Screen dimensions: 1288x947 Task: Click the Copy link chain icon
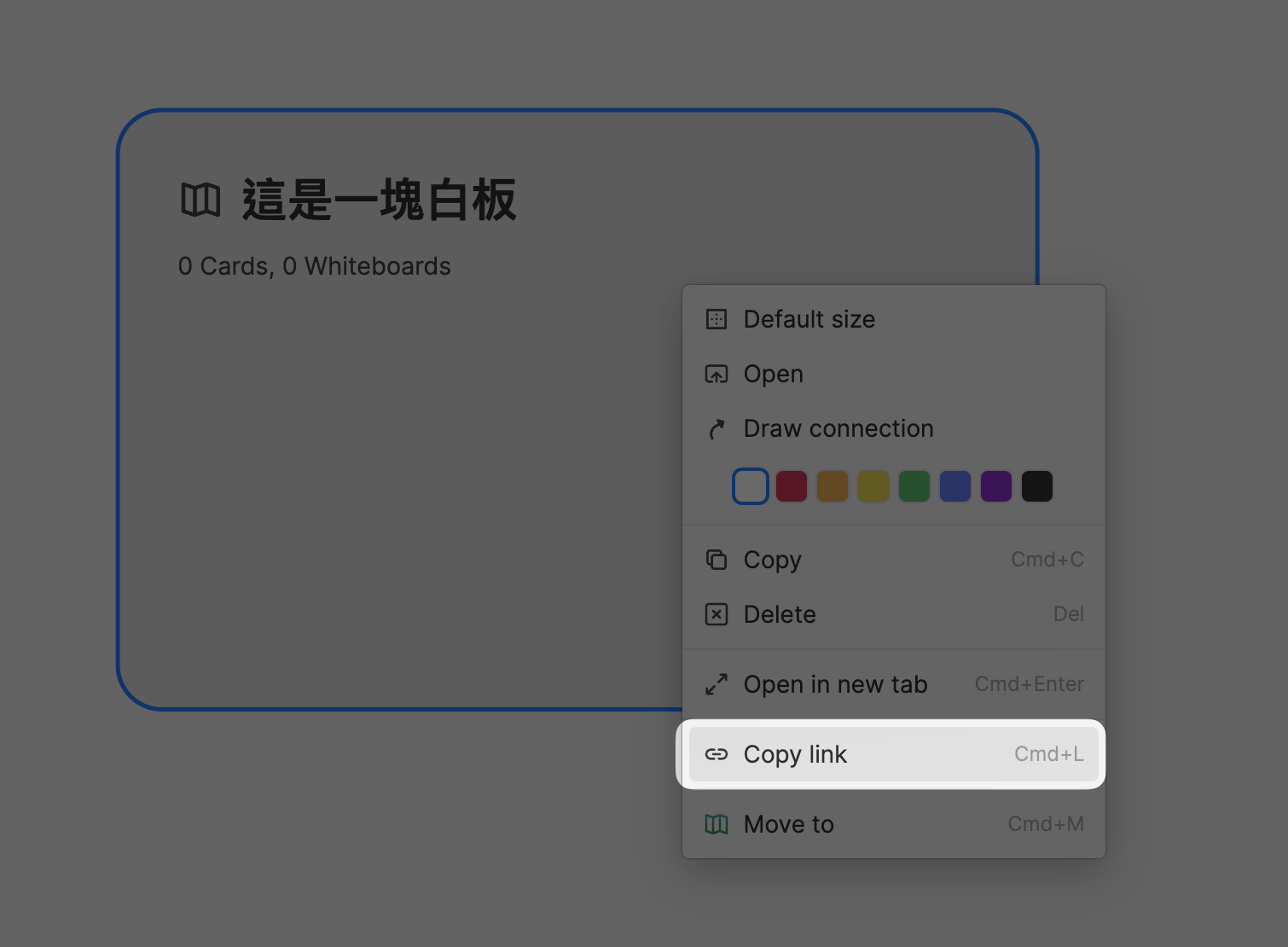[x=717, y=754]
